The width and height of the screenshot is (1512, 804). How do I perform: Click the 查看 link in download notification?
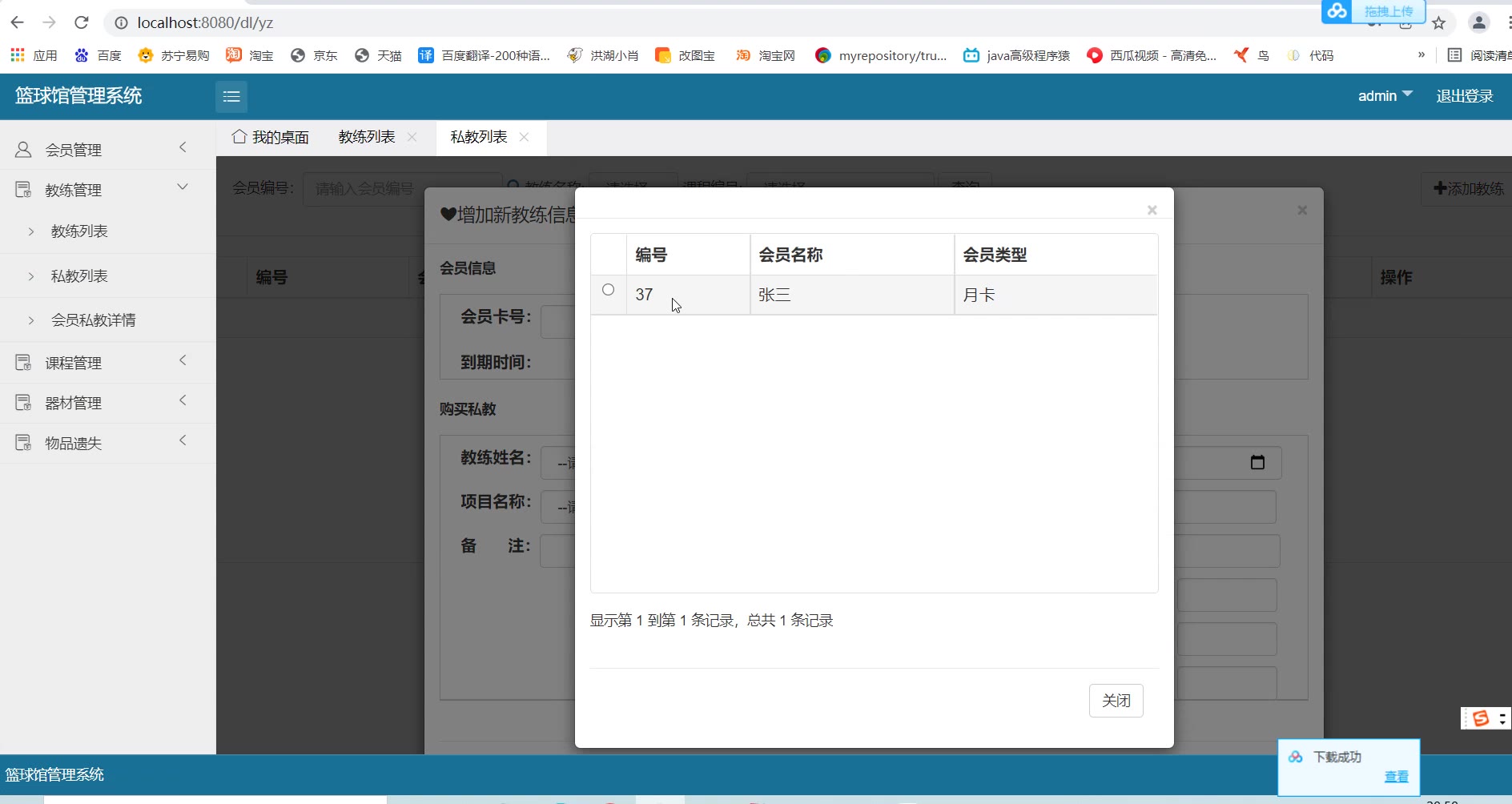tap(1396, 777)
